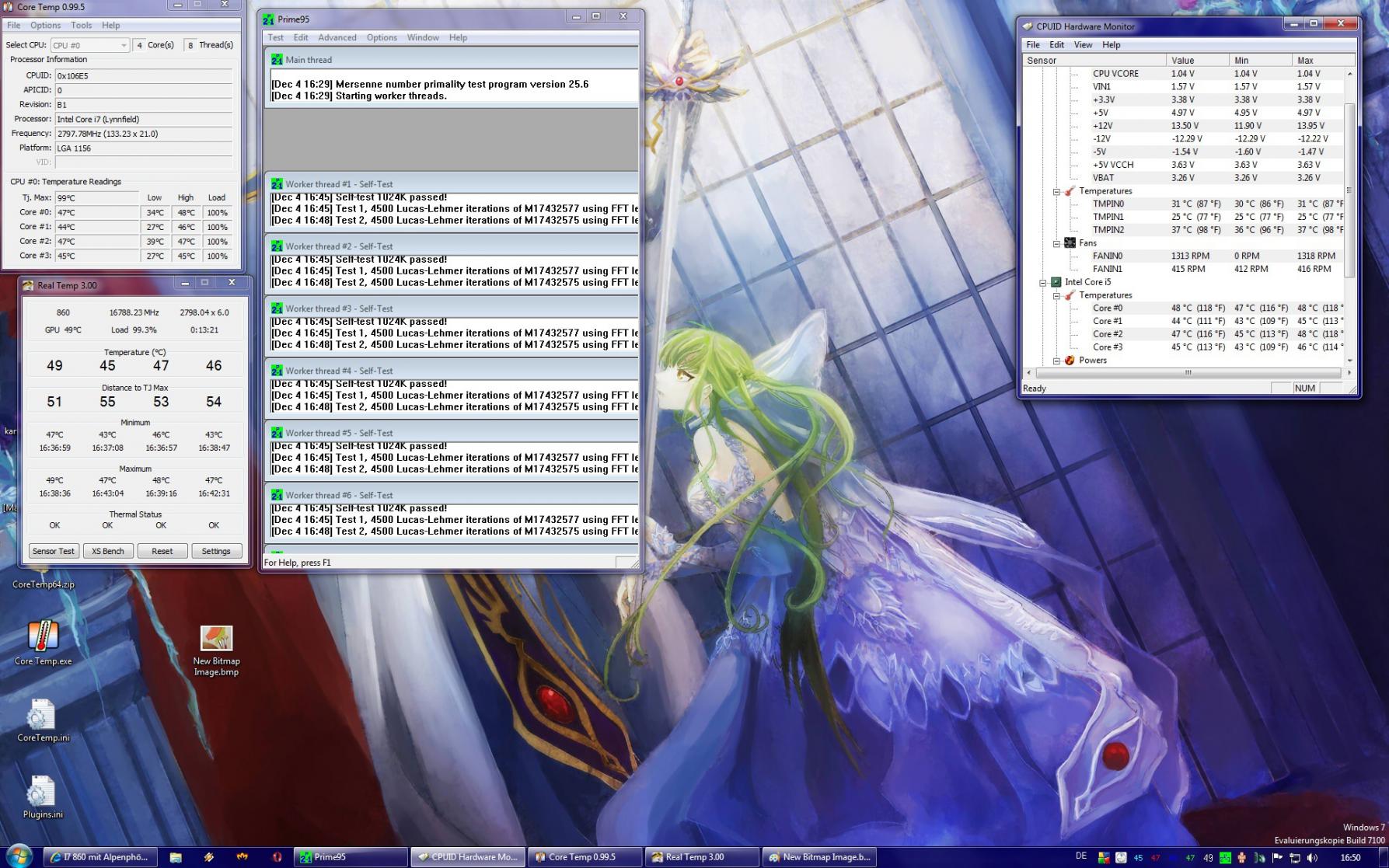1389x868 pixels.
Task: Click the Intel Core i5 chip icon
Action: tap(1056, 282)
